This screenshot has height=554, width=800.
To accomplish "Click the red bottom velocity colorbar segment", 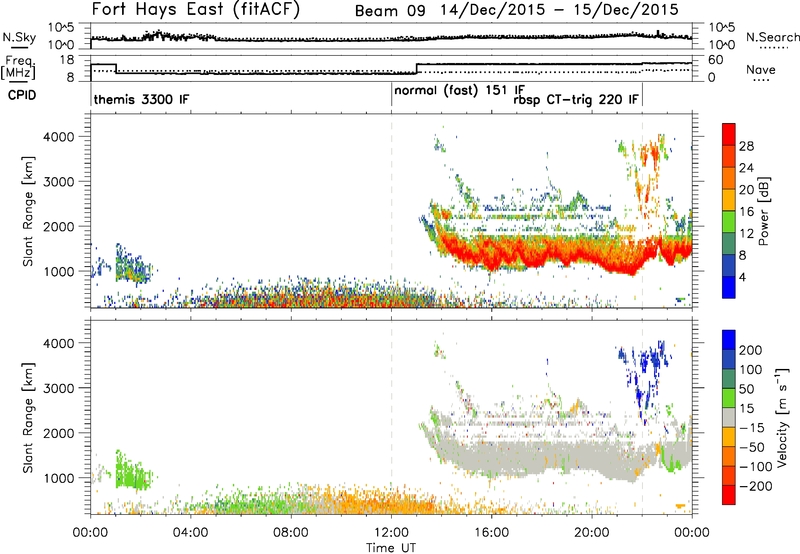I will (x=729, y=495).
